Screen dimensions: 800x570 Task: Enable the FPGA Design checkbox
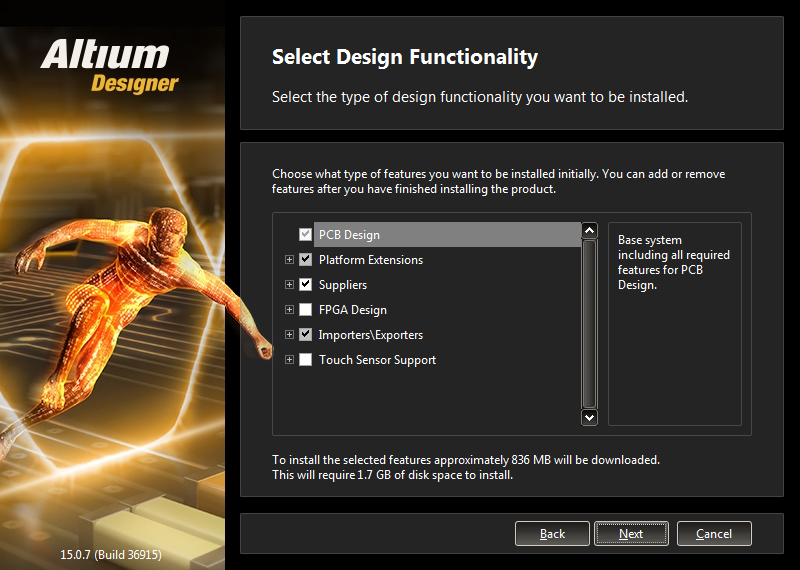305,309
